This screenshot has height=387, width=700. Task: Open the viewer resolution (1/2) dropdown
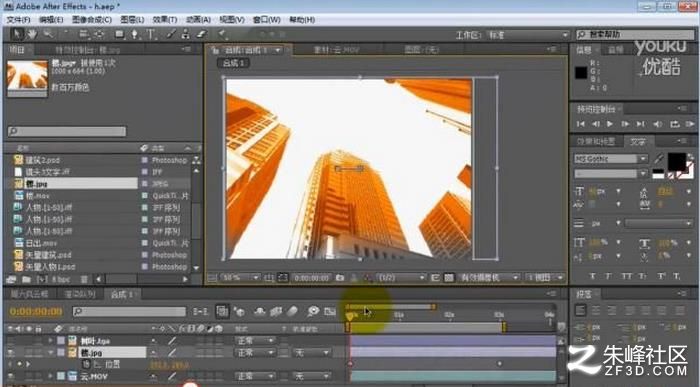pos(401,277)
